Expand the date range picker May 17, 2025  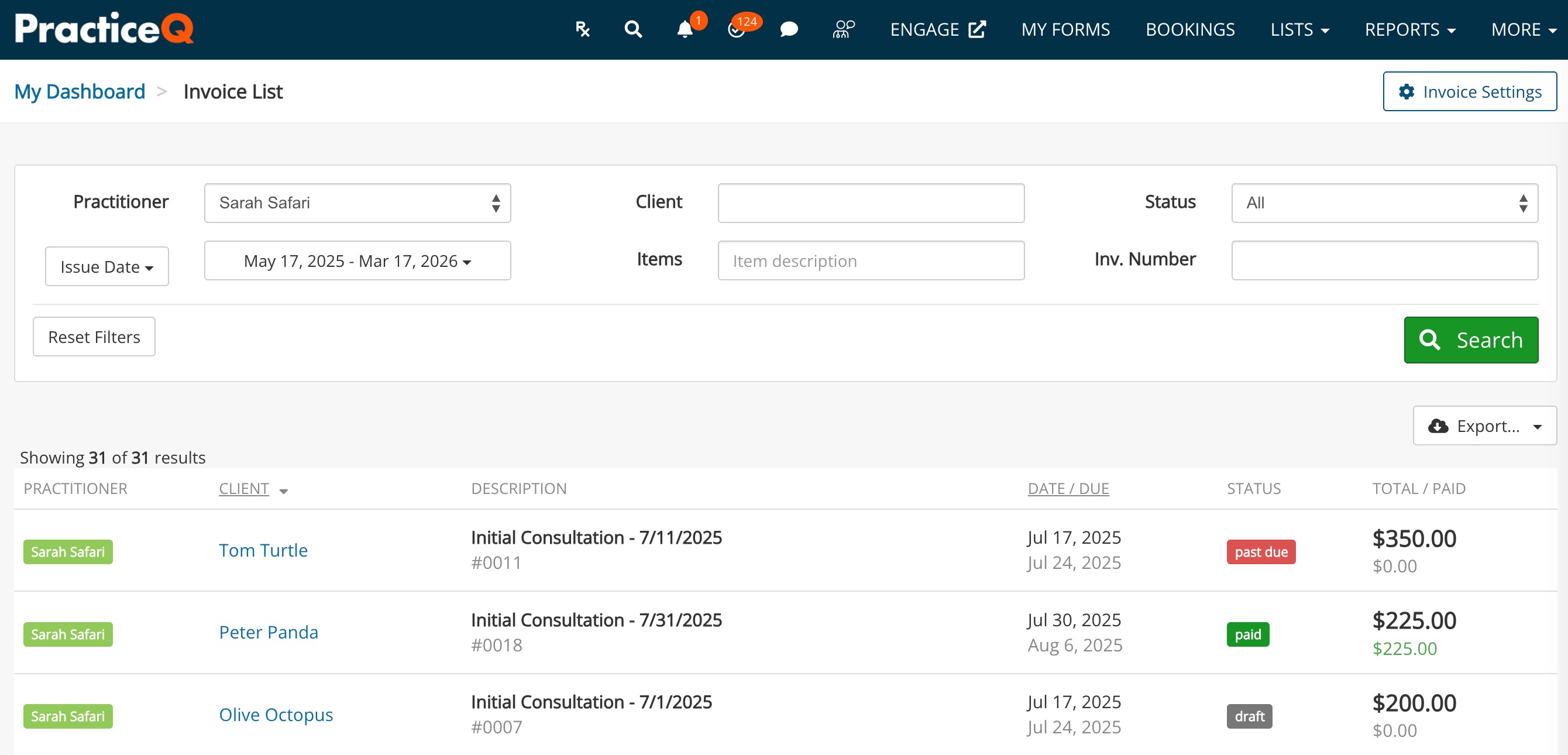357,260
